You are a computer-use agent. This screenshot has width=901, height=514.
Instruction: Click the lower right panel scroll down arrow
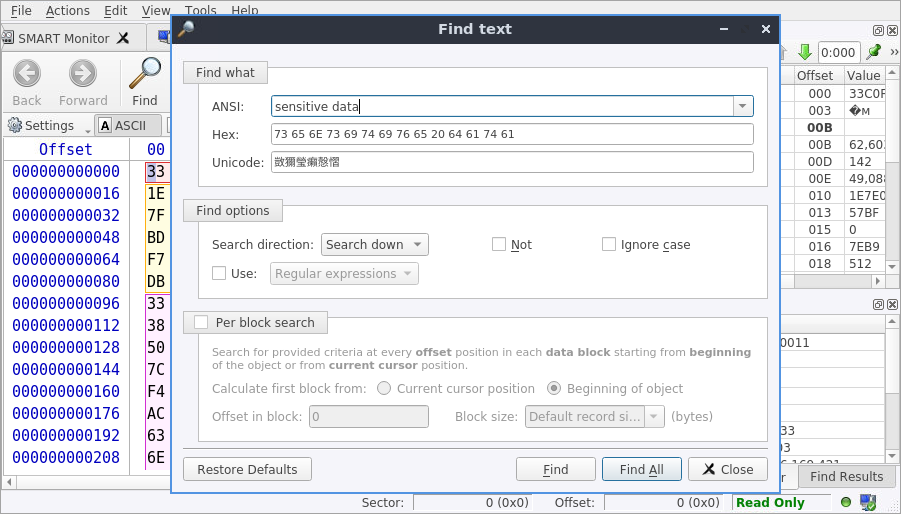point(892,456)
